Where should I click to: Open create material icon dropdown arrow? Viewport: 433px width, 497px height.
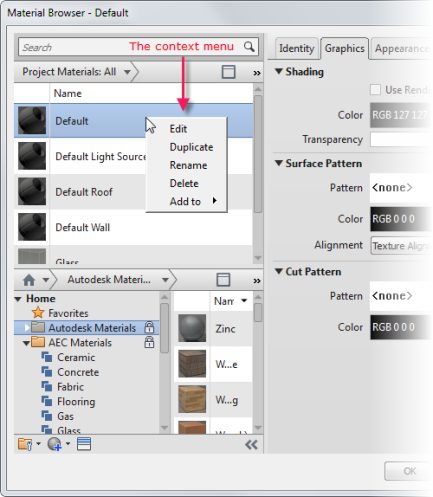[68, 444]
